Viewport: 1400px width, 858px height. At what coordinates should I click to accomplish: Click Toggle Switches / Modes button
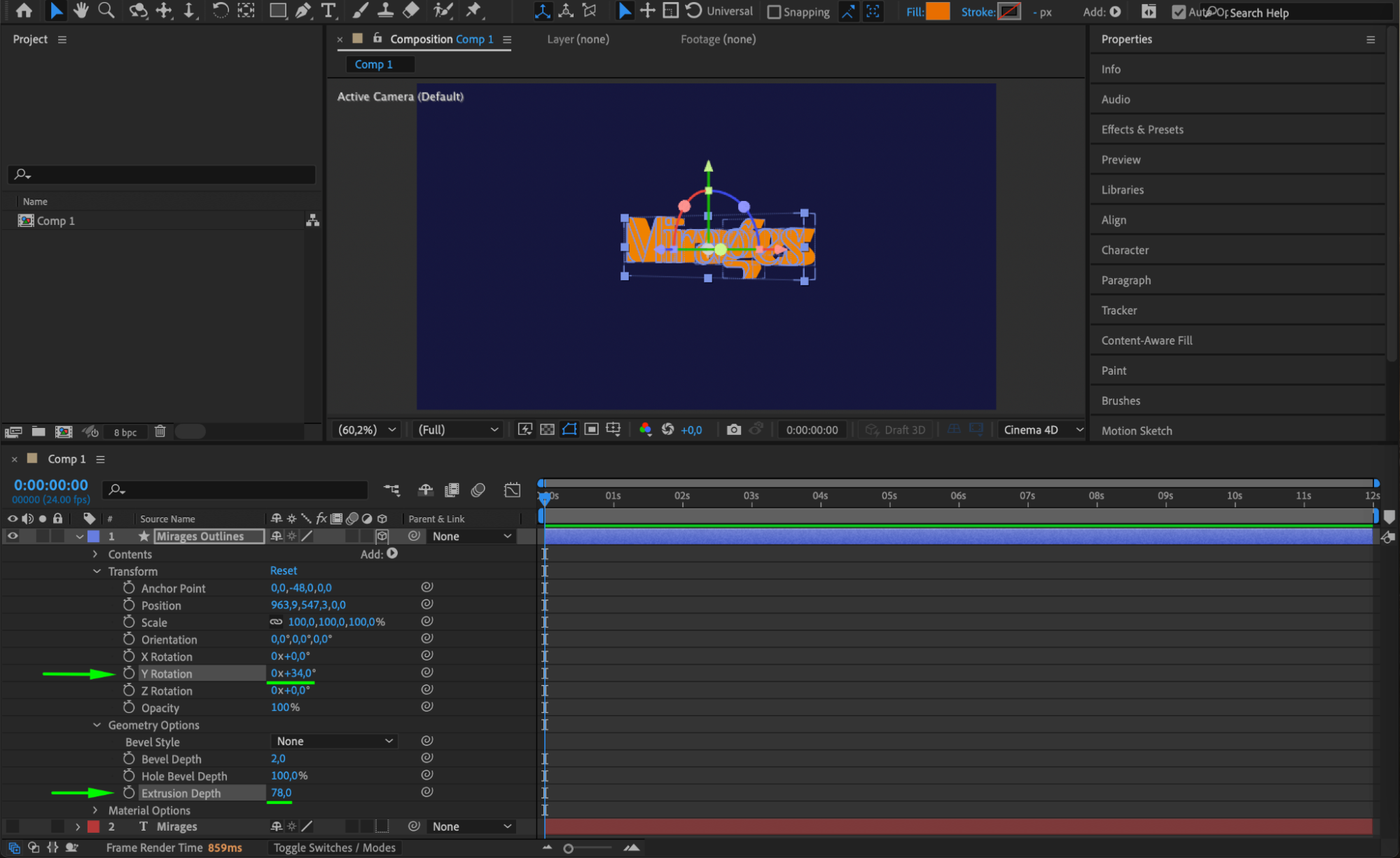coord(334,847)
